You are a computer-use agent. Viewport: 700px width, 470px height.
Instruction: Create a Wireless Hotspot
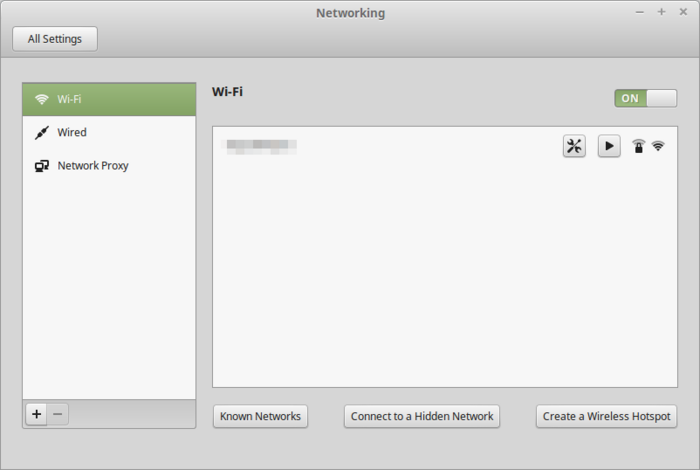click(606, 416)
